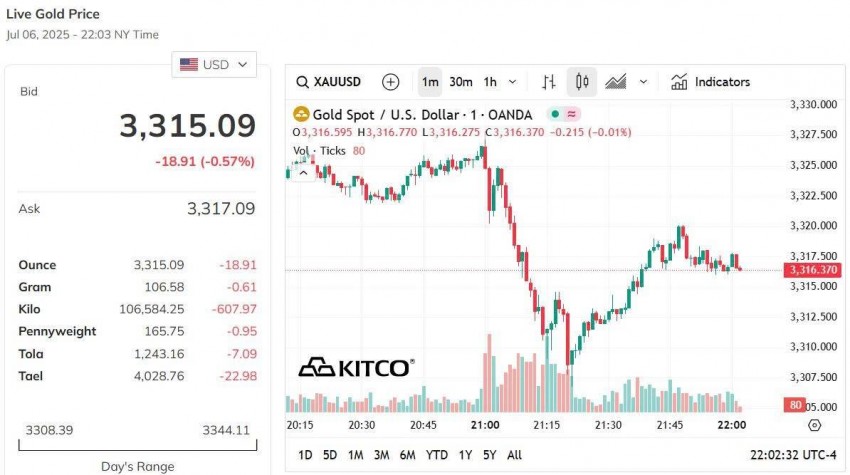Expand more chart styles chevron
The height and width of the screenshot is (475, 850).
click(643, 82)
